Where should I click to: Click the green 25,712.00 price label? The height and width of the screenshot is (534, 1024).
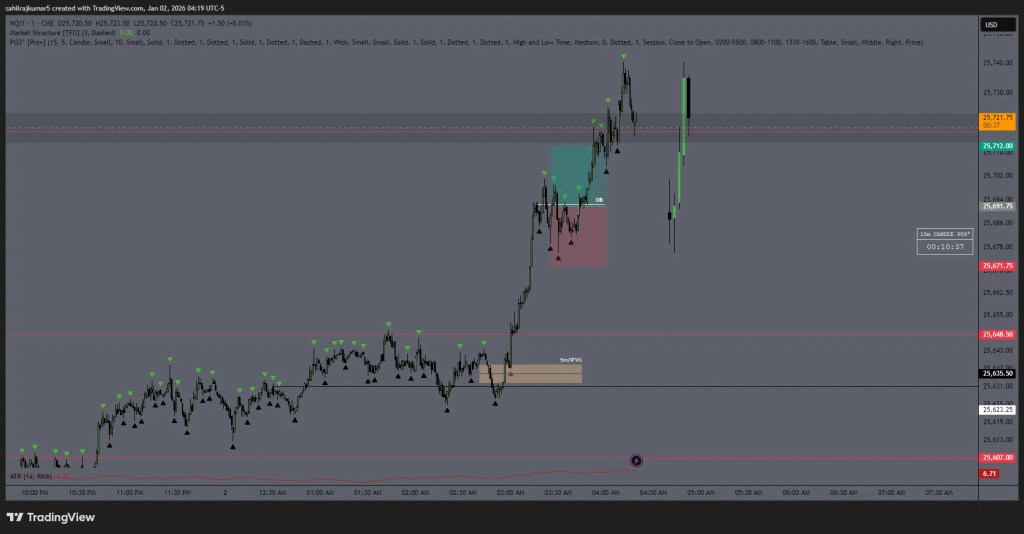(996, 146)
